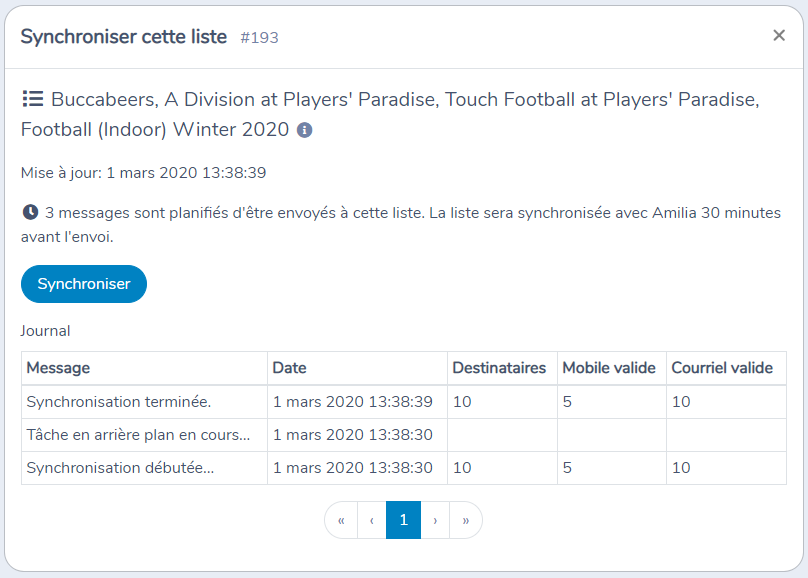Click the Destinataires column header

[x=502, y=368]
